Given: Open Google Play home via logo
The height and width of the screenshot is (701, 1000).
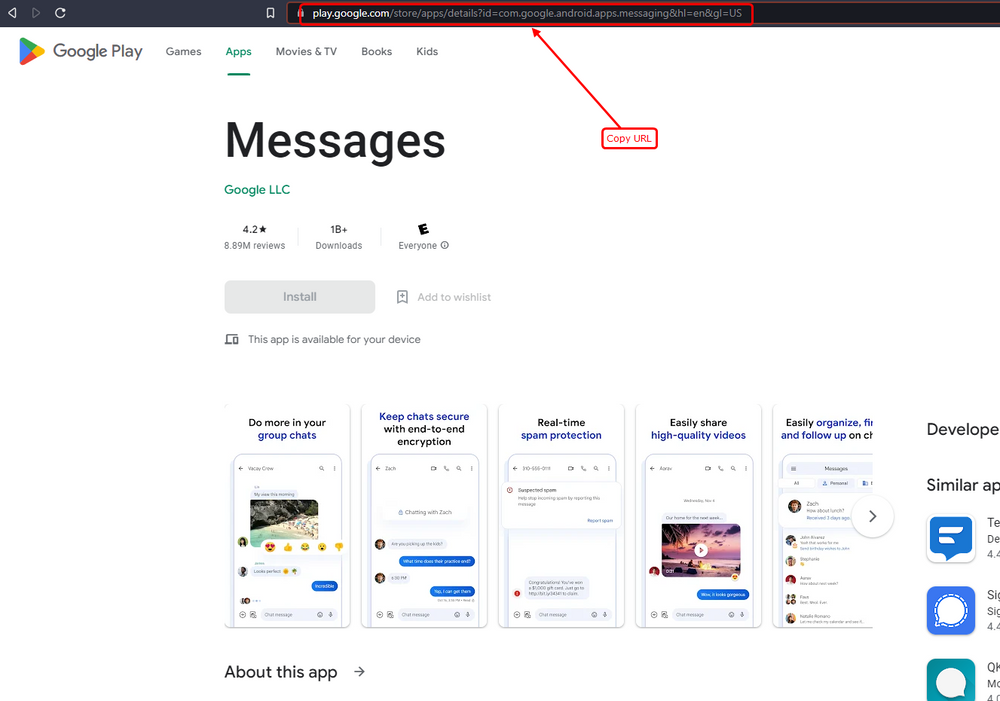Looking at the screenshot, I should pos(80,51).
